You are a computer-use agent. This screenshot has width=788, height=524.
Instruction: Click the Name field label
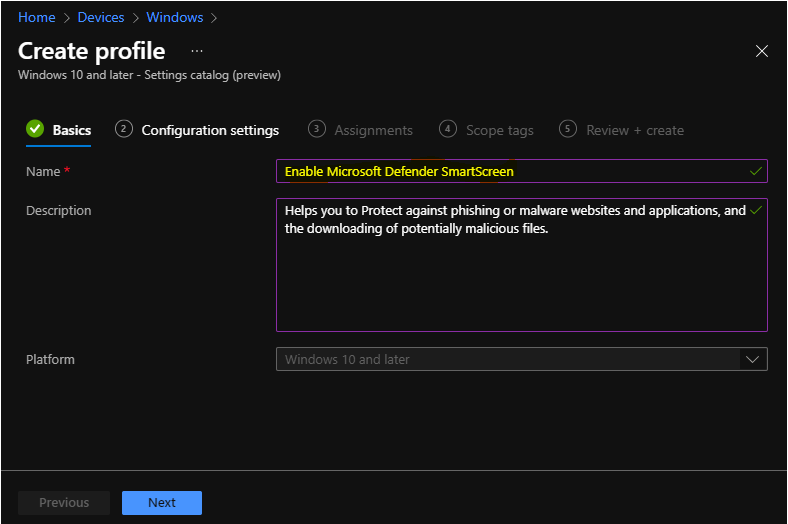click(43, 172)
